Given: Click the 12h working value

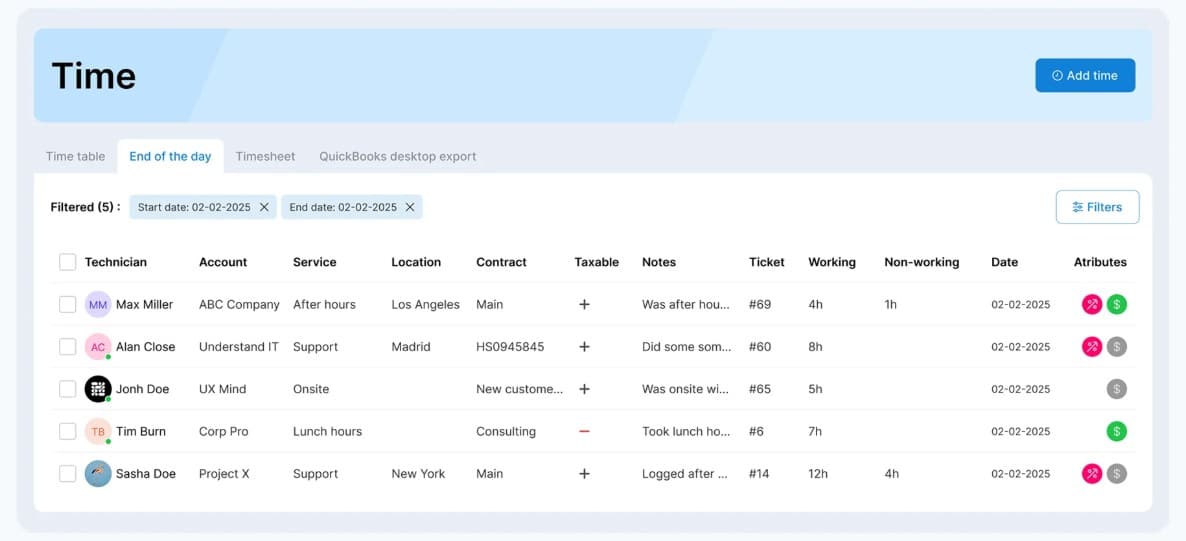Looking at the screenshot, I should point(818,474).
